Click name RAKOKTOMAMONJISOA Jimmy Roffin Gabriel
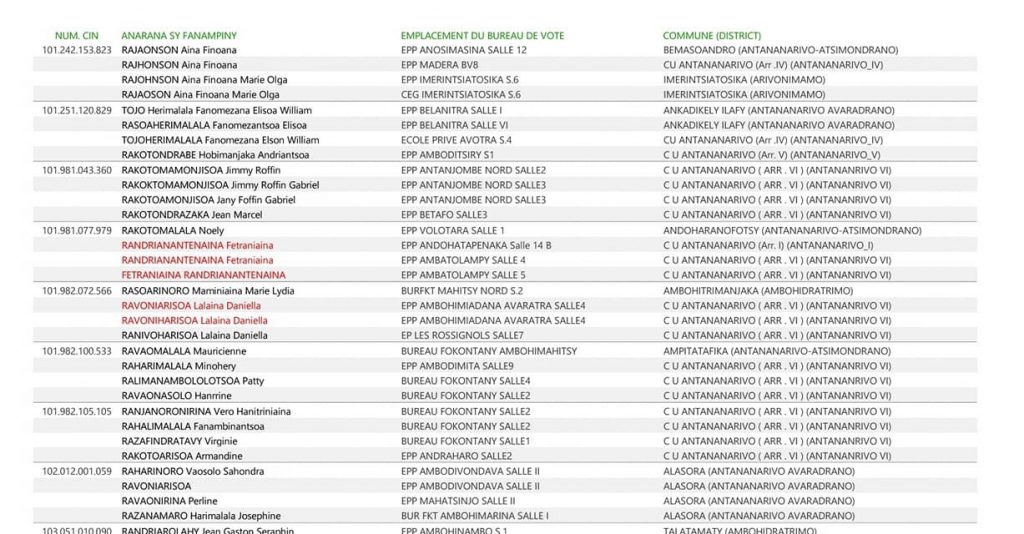 pos(221,185)
